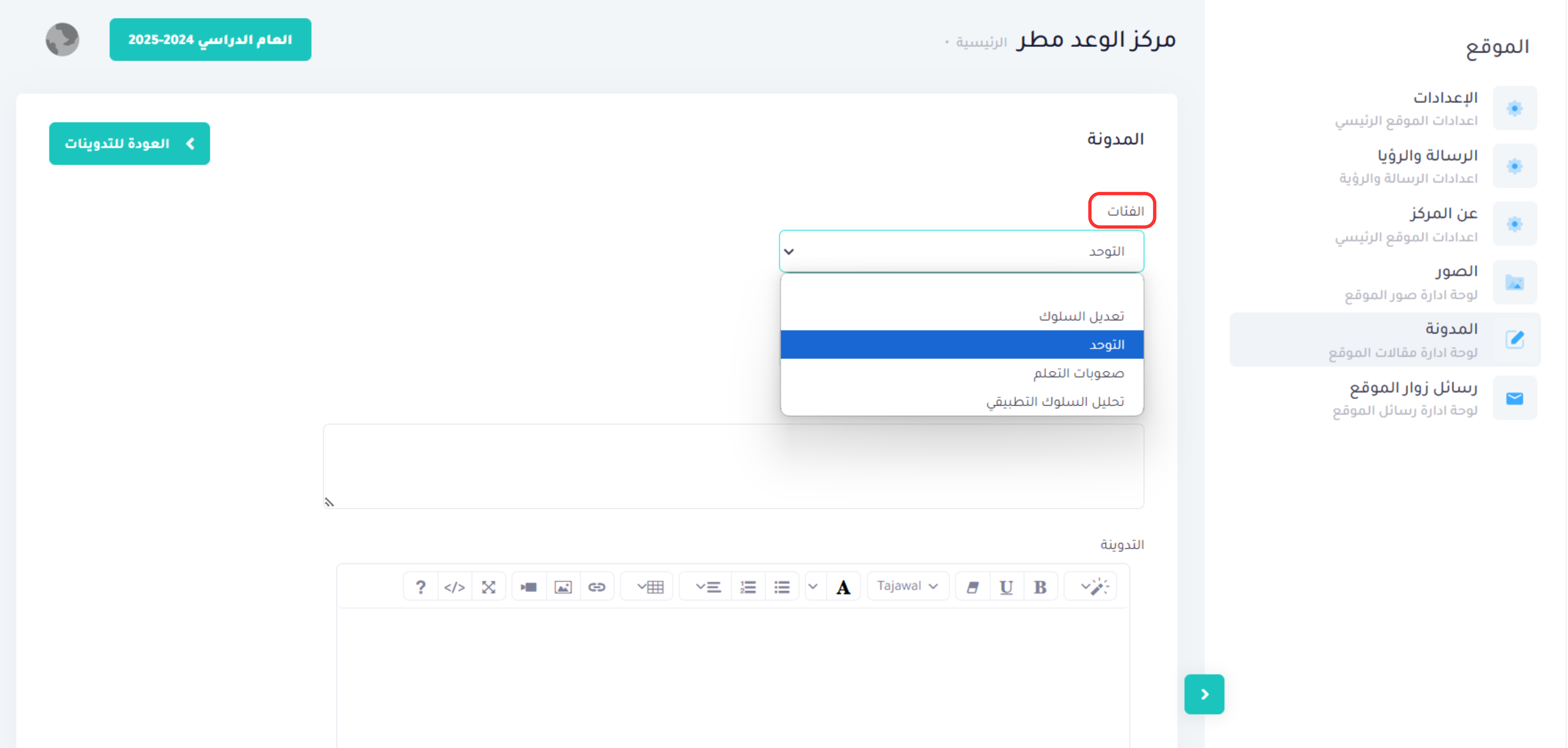This screenshot has height=748, width=1568.
Task: Open المدونة sidebar item
Action: point(1385,340)
